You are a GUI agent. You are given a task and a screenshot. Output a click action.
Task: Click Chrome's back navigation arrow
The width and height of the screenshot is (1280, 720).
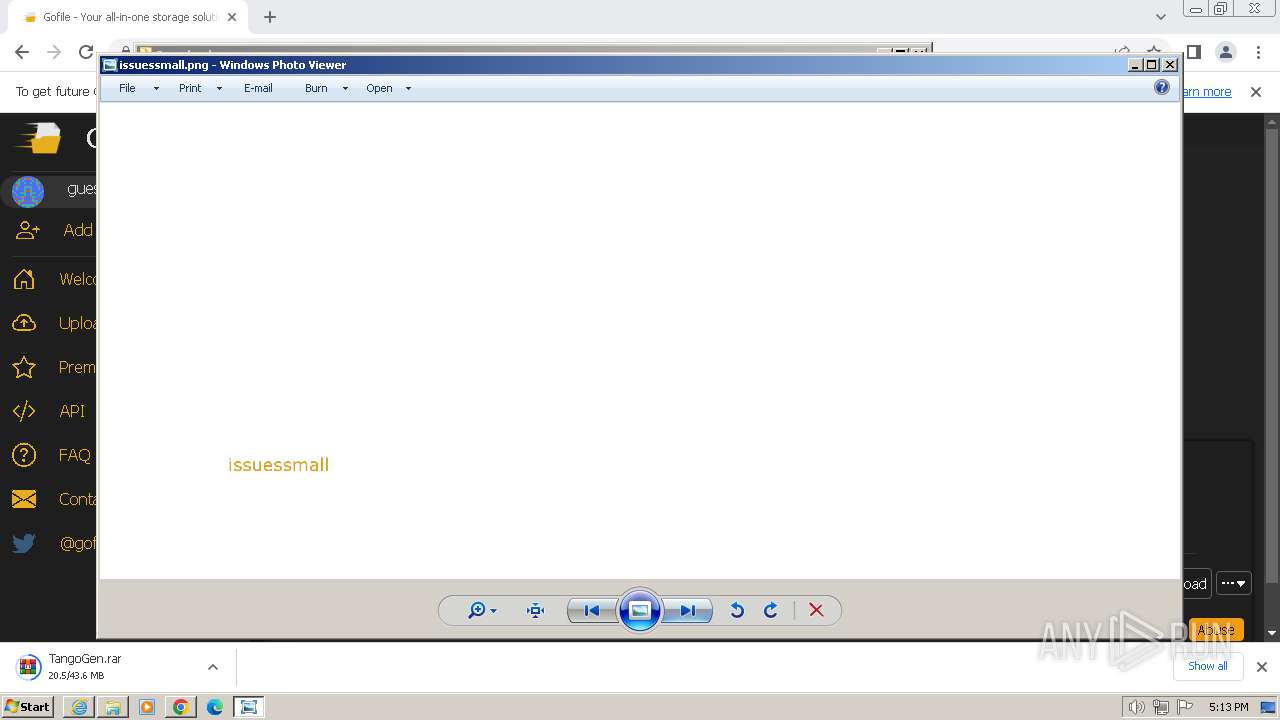(22, 52)
